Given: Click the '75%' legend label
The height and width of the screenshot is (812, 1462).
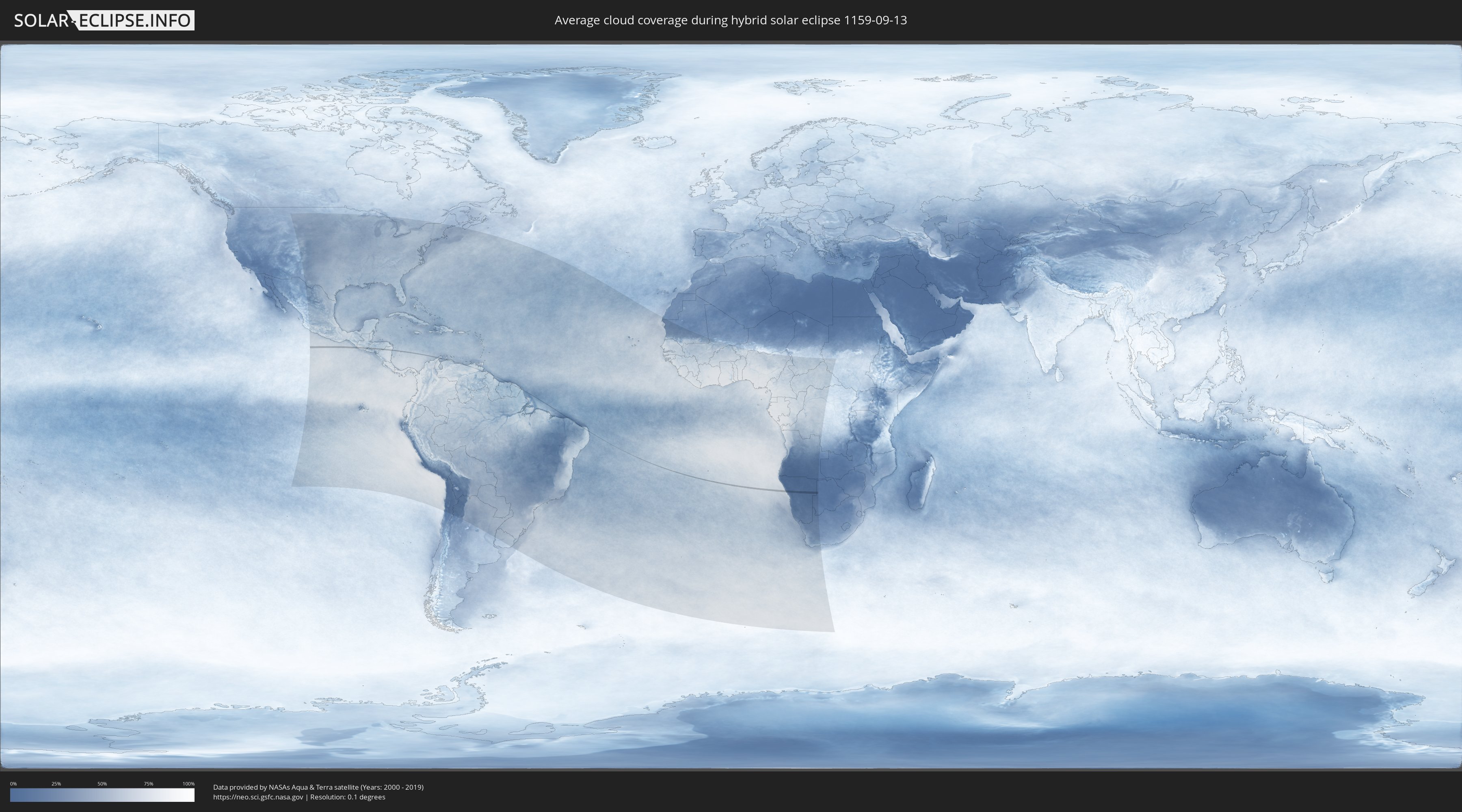Looking at the screenshot, I should point(148,784).
